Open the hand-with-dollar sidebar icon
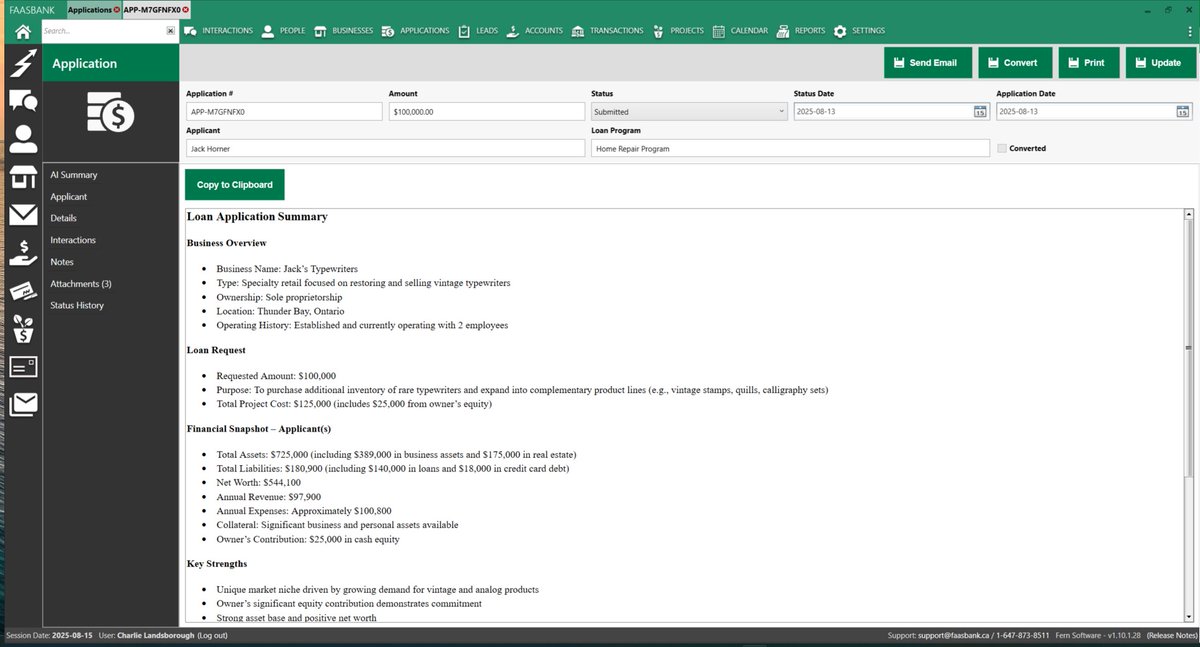 23,252
